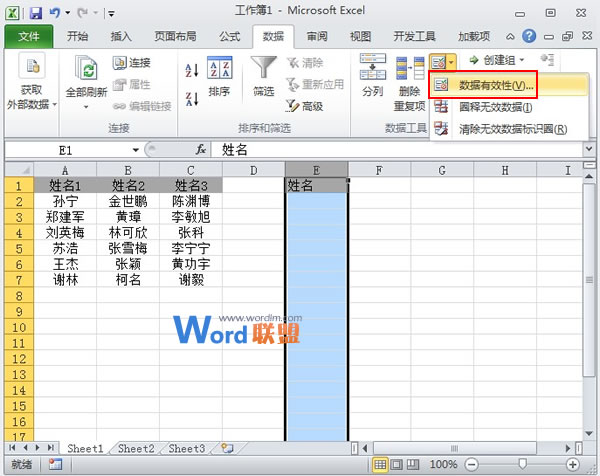Select the Sheet2 worksheet tab
The height and width of the screenshot is (476, 600).
coord(135,449)
